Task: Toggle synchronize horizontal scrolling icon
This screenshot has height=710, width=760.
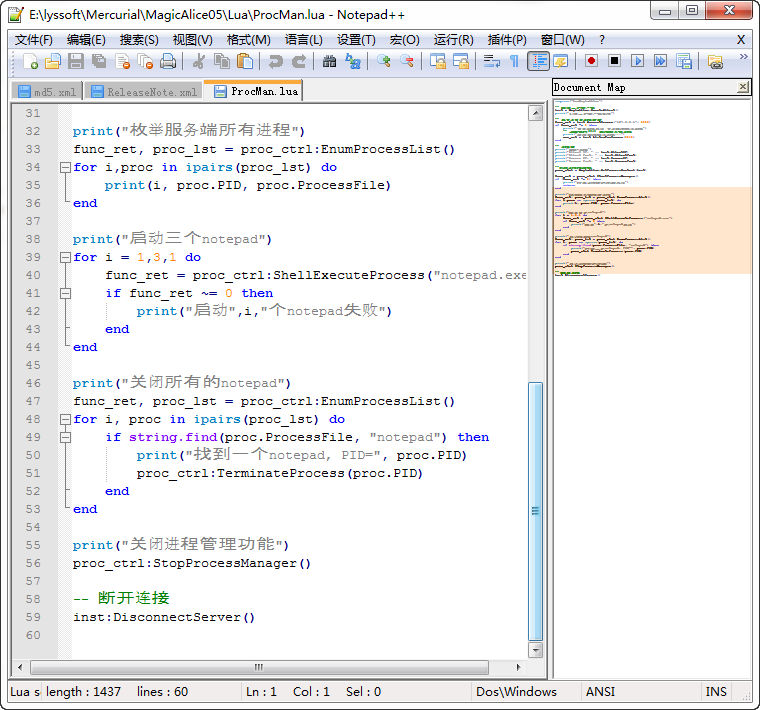Action: coord(461,62)
